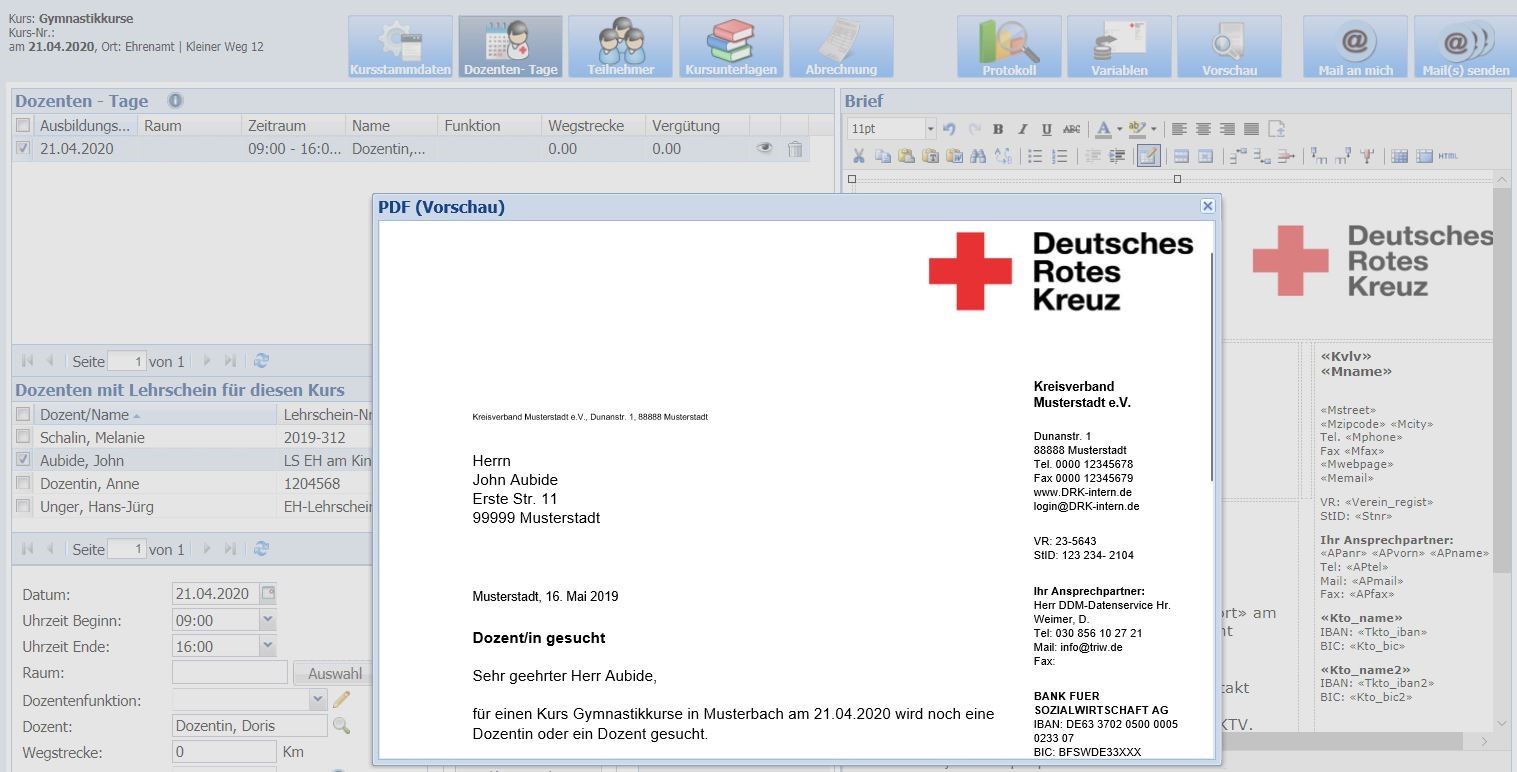Open the Protokoll view

coord(1009,47)
